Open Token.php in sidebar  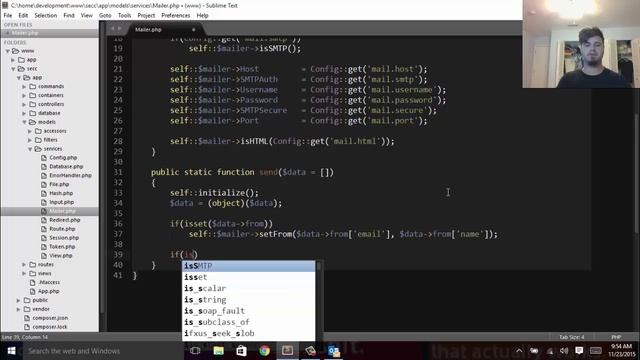click(62, 247)
